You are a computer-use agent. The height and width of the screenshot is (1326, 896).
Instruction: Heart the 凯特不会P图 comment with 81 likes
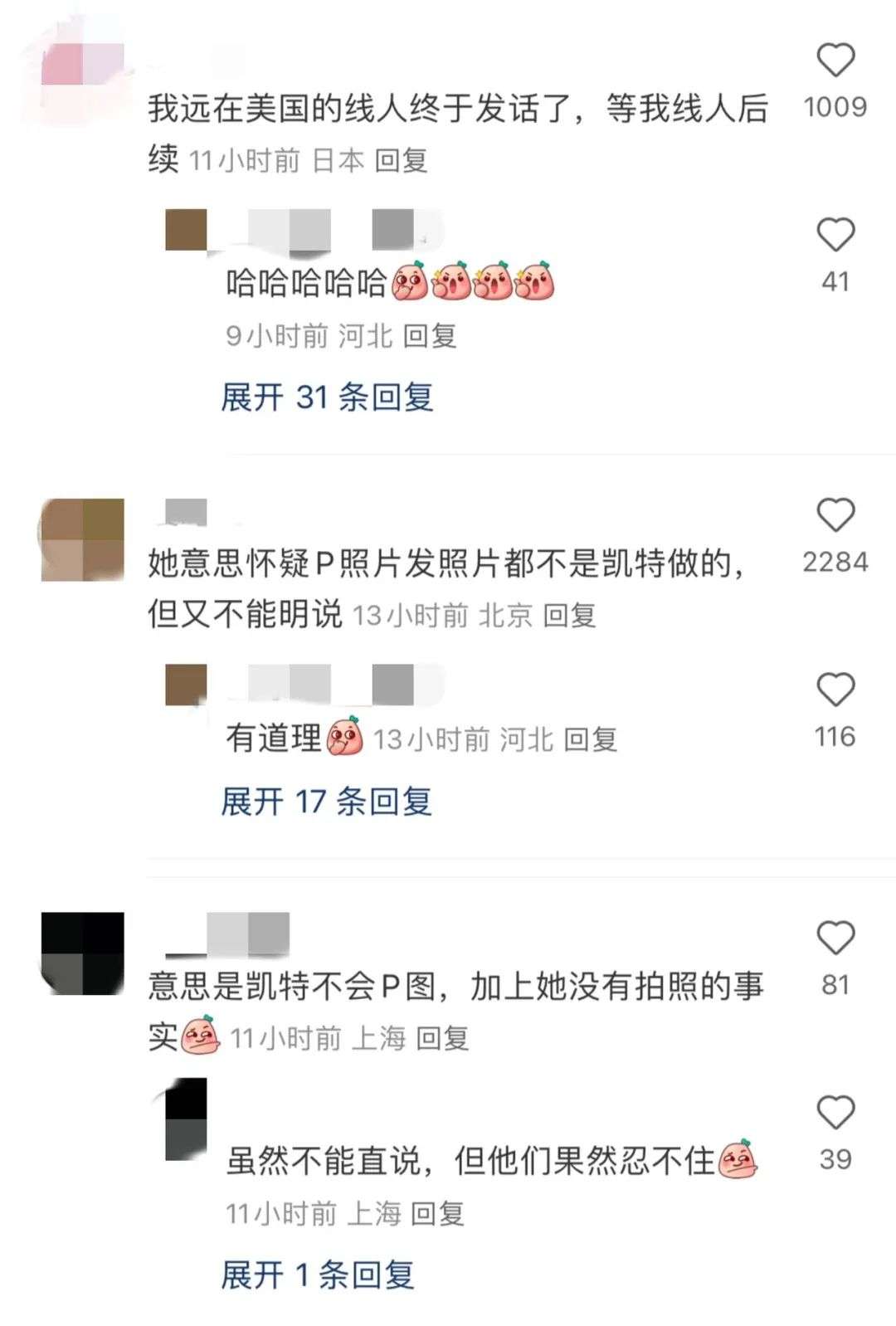click(x=835, y=938)
